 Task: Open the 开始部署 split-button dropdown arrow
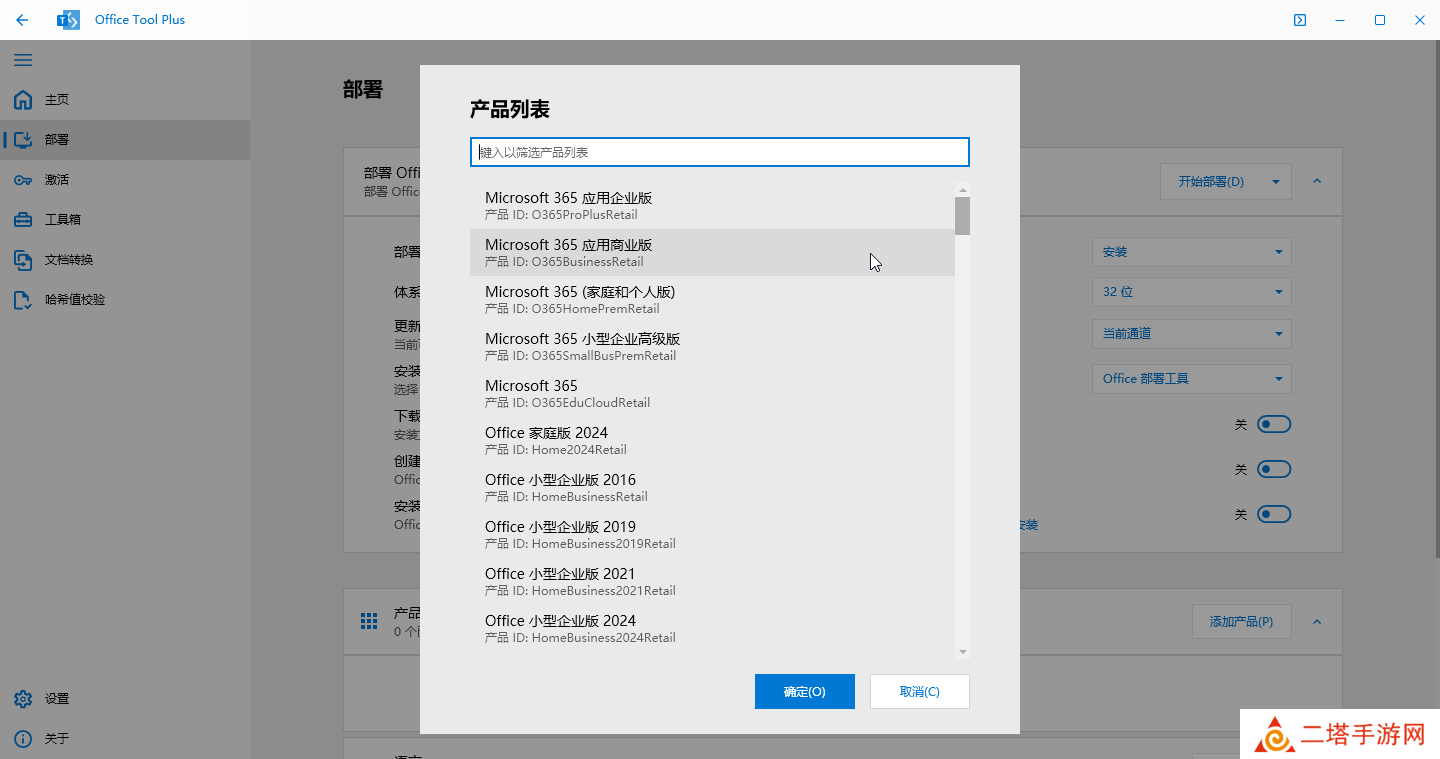click(1276, 182)
